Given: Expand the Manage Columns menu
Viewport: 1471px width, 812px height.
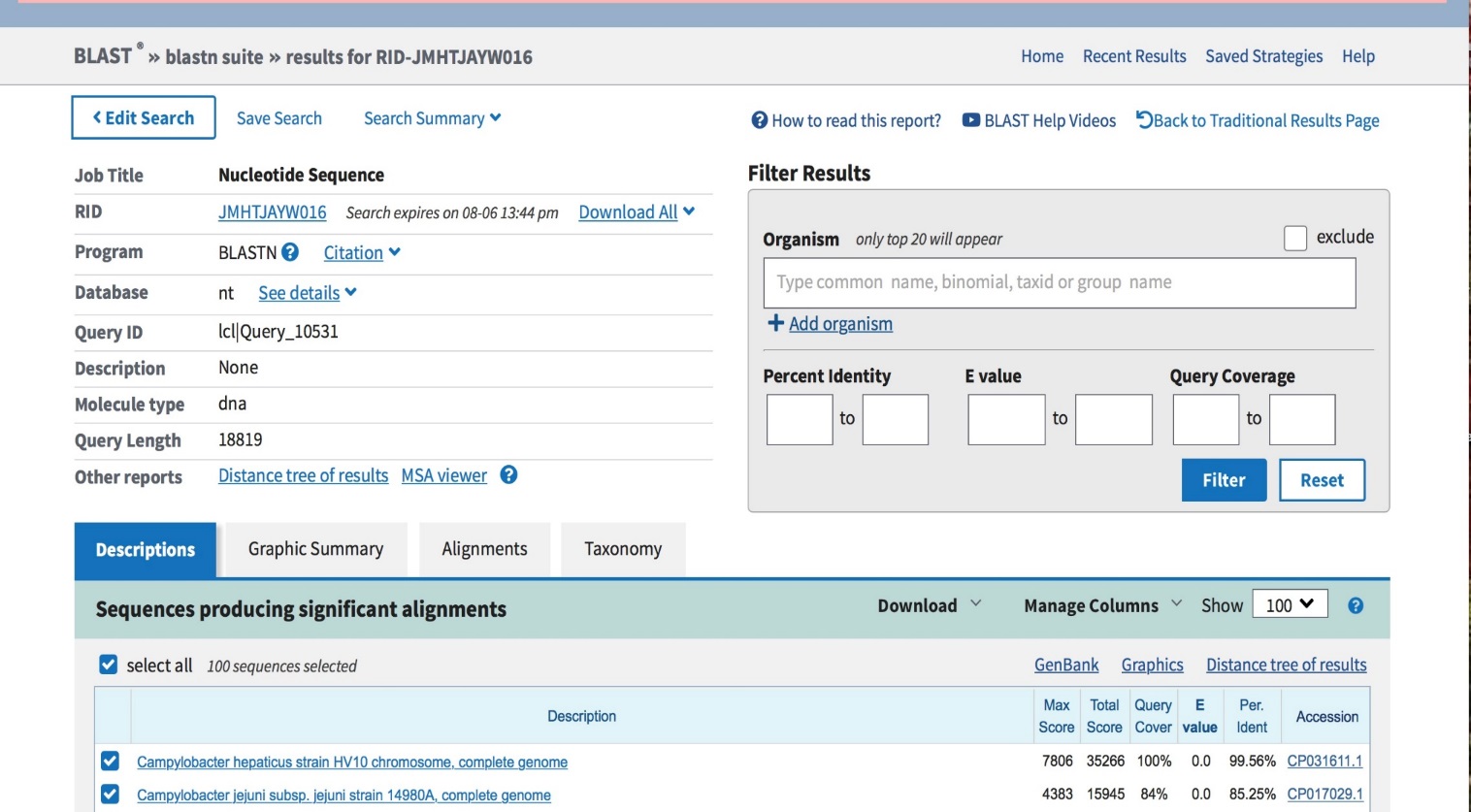Looking at the screenshot, I should (1102, 605).
